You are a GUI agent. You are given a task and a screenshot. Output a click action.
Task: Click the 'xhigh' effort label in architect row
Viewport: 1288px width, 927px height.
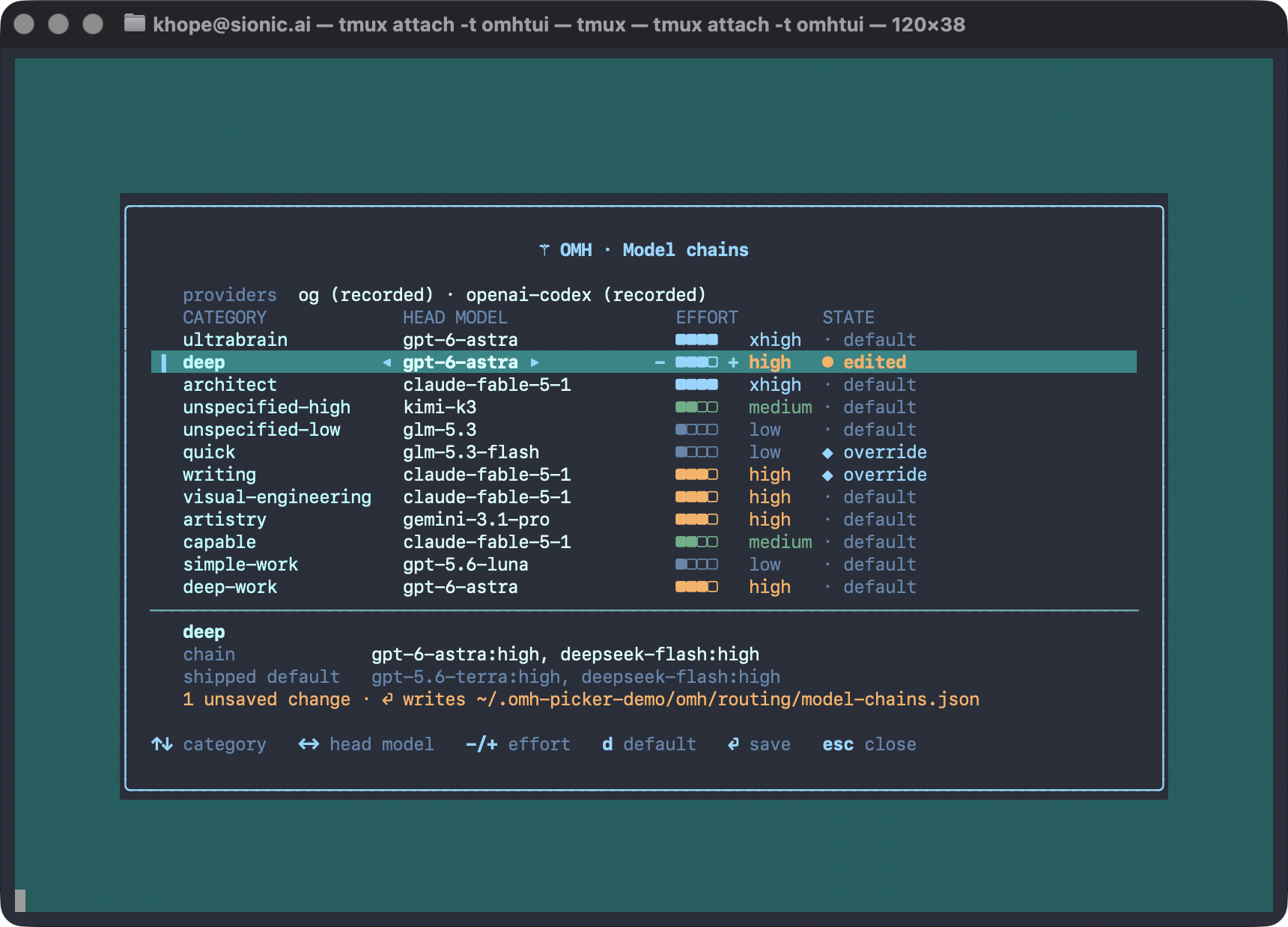[775, 385]
